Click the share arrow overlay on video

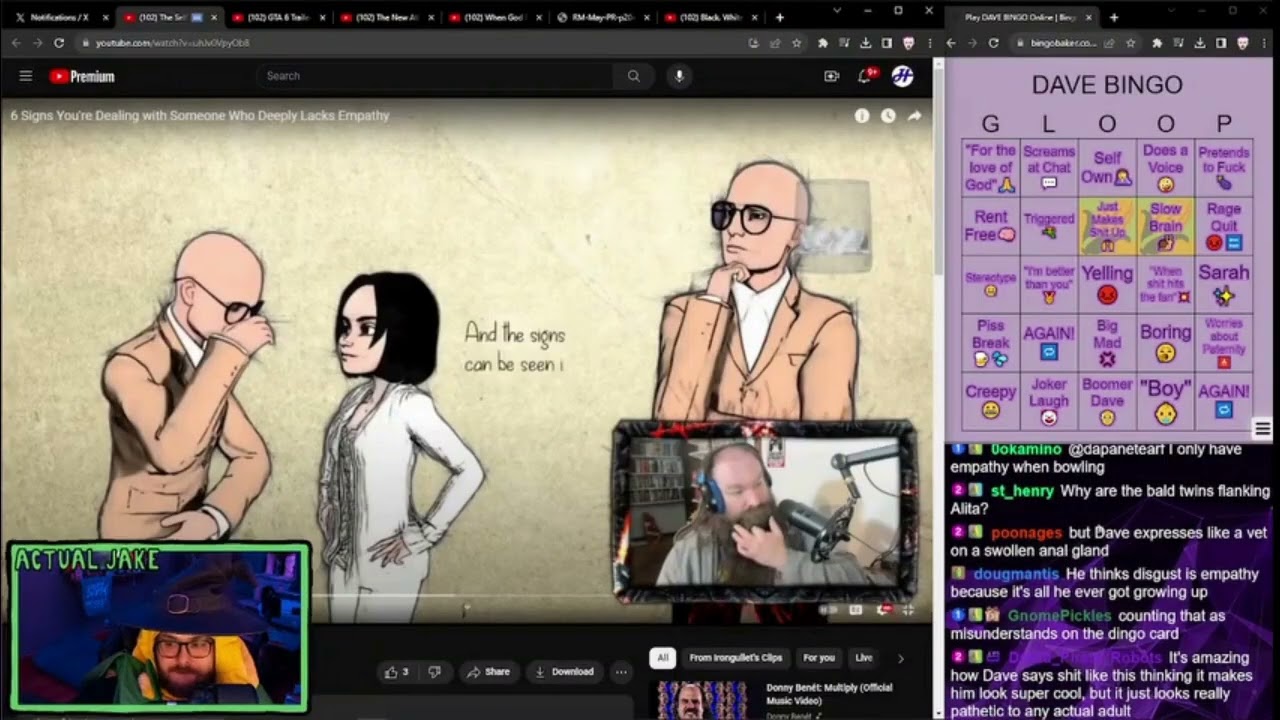click(x=914, y=116)
